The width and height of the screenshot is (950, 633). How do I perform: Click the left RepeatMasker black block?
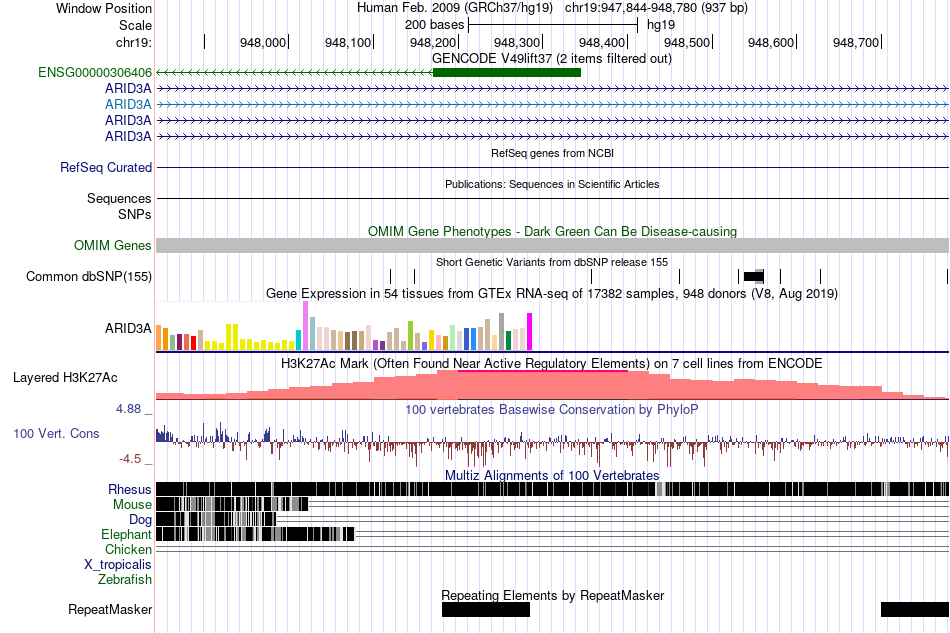[486, 609]
